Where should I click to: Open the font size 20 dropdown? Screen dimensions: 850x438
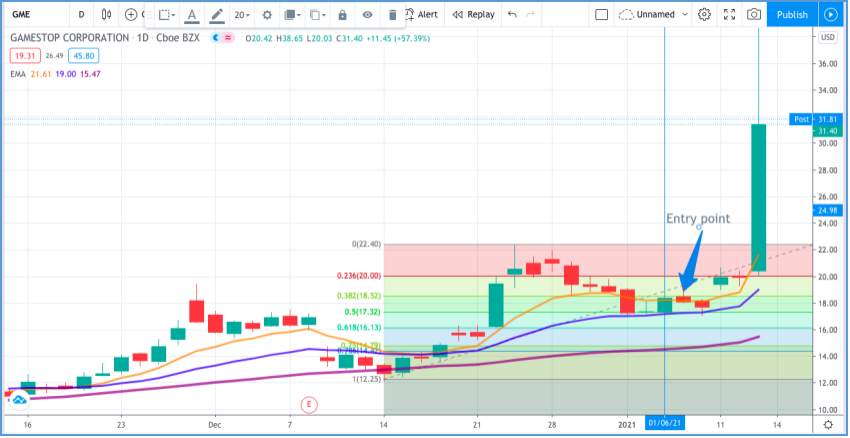[242, 15]
